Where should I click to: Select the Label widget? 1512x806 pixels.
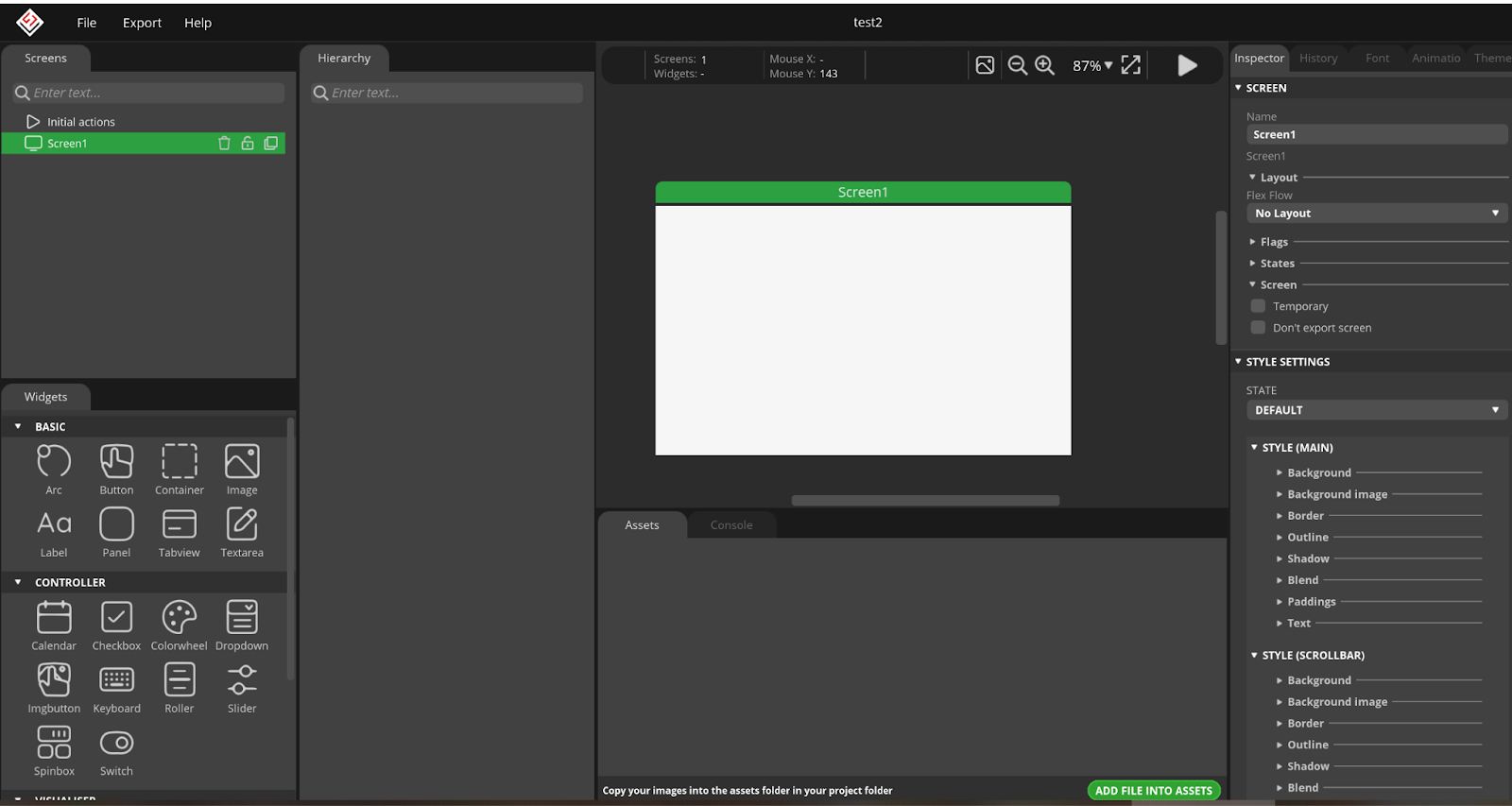(54, 532)
